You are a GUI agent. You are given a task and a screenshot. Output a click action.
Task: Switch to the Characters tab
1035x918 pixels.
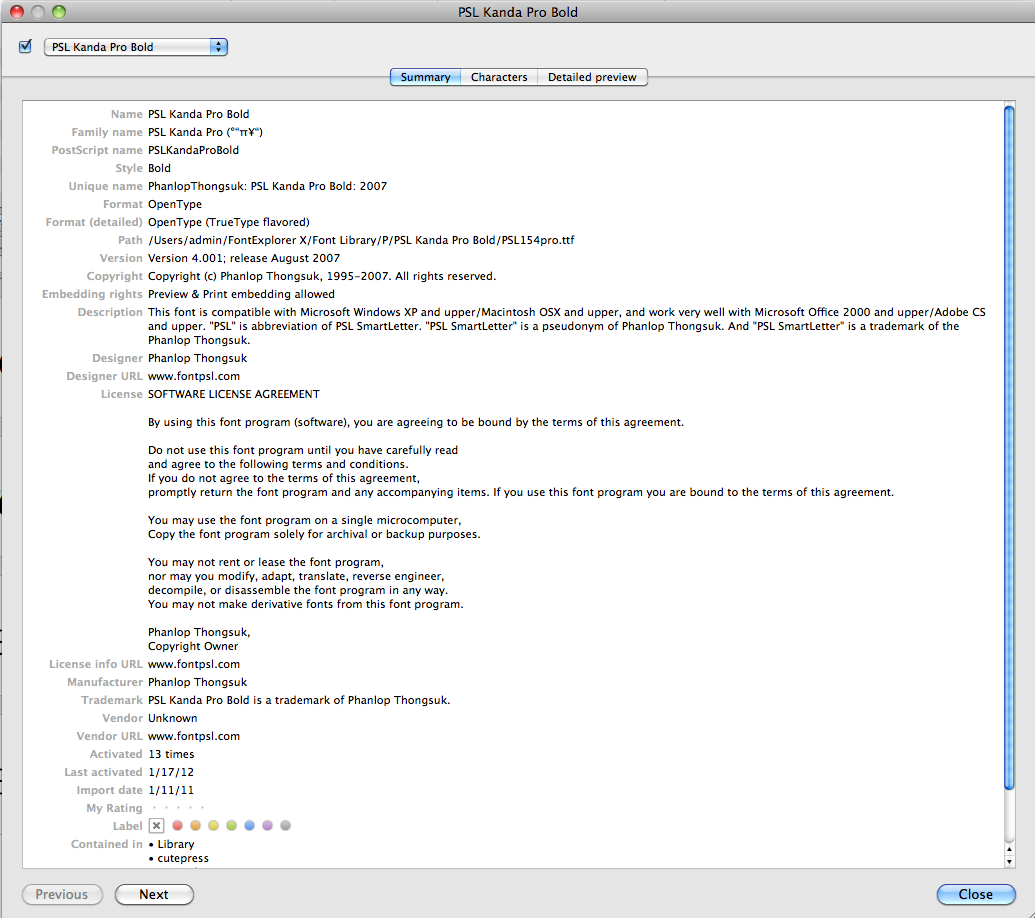pos(499,77)
